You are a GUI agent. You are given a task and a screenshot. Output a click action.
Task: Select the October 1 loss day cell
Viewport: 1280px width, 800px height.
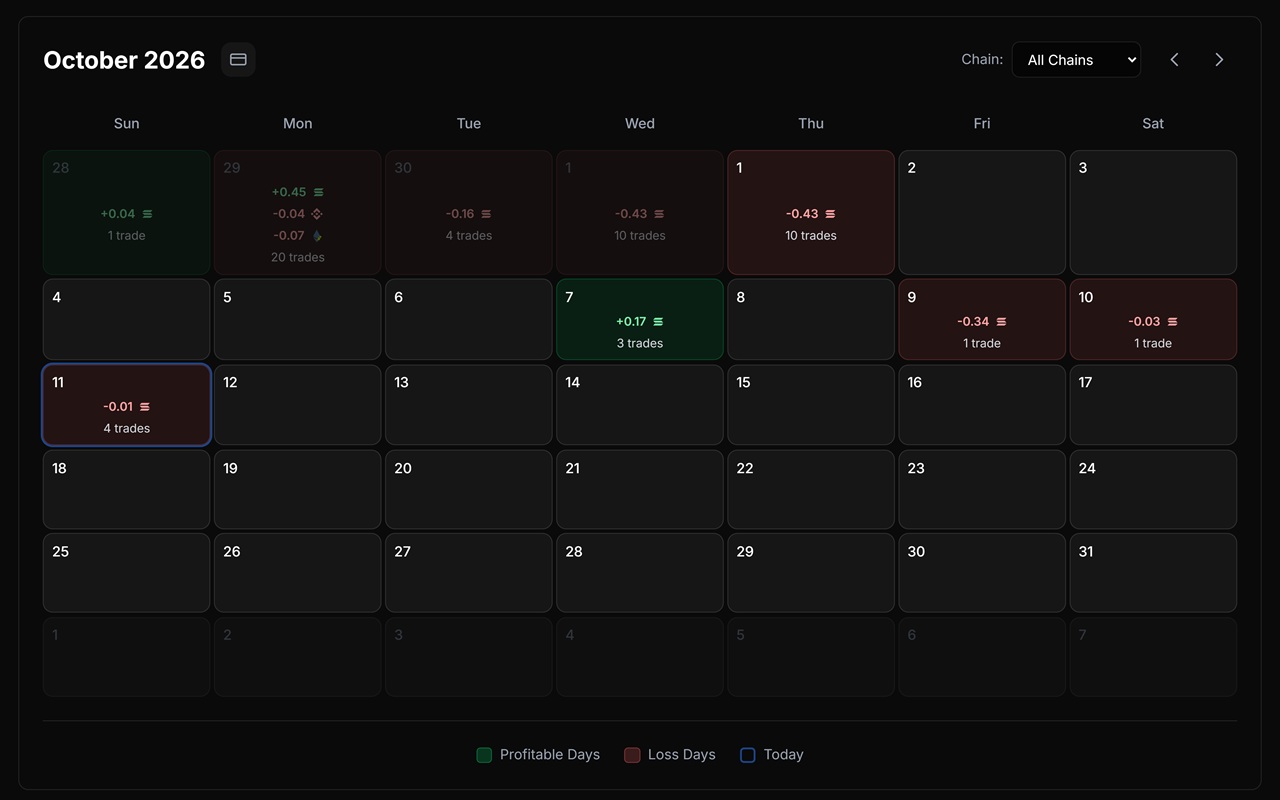pos(811,213)
